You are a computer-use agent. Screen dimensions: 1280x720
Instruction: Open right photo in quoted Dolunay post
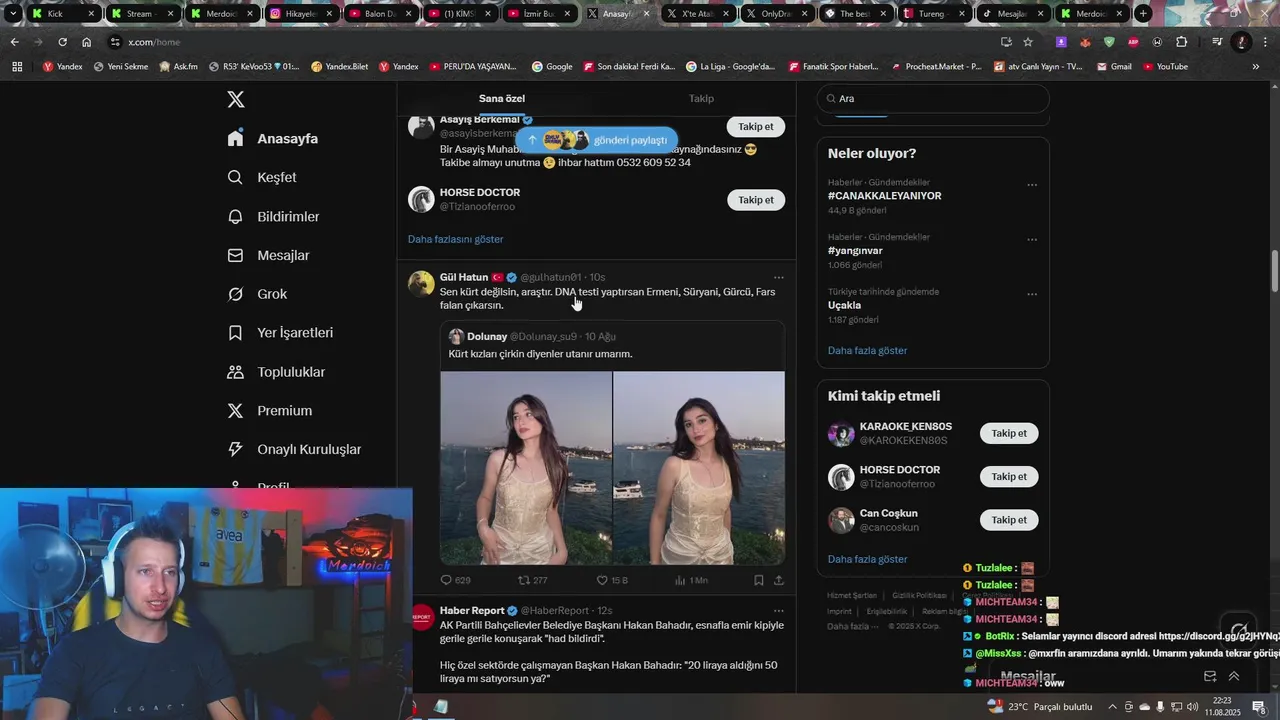[x=699, y=468]
